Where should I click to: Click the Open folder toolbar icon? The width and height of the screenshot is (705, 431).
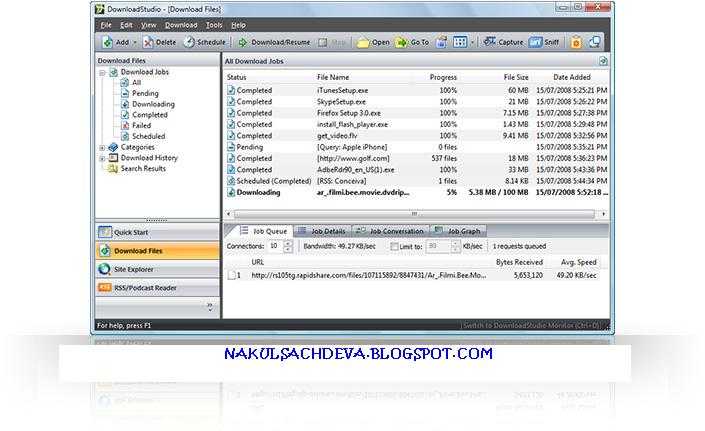click(x=362, y=43)
